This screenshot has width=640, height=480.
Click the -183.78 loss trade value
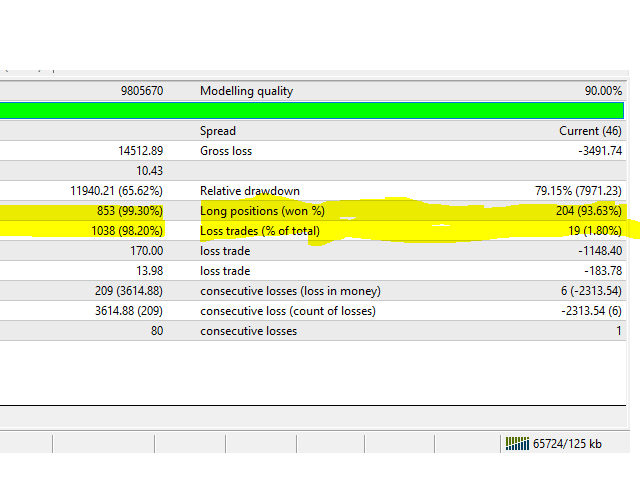pos(603,271)
